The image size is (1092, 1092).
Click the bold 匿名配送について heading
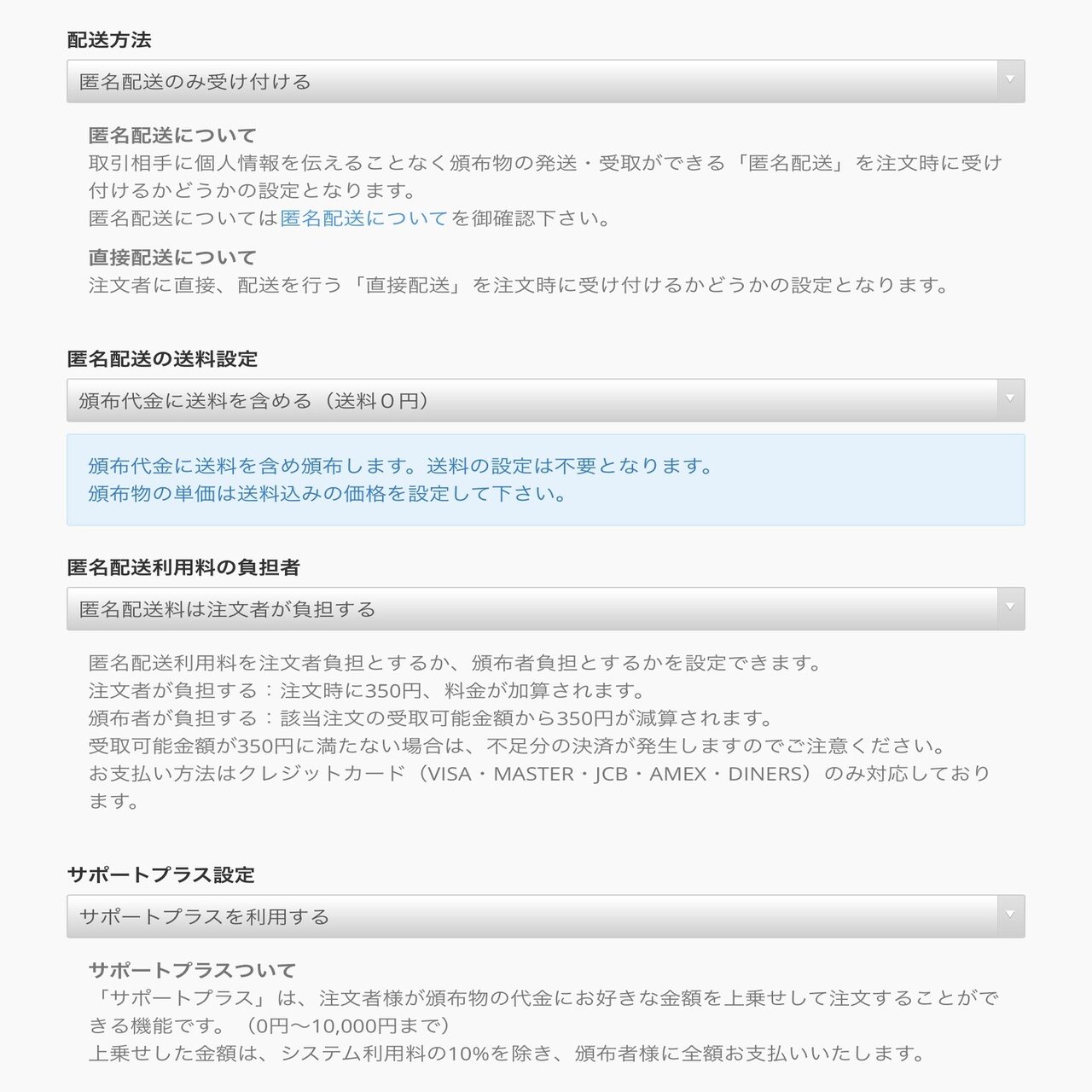click(172, 136)
